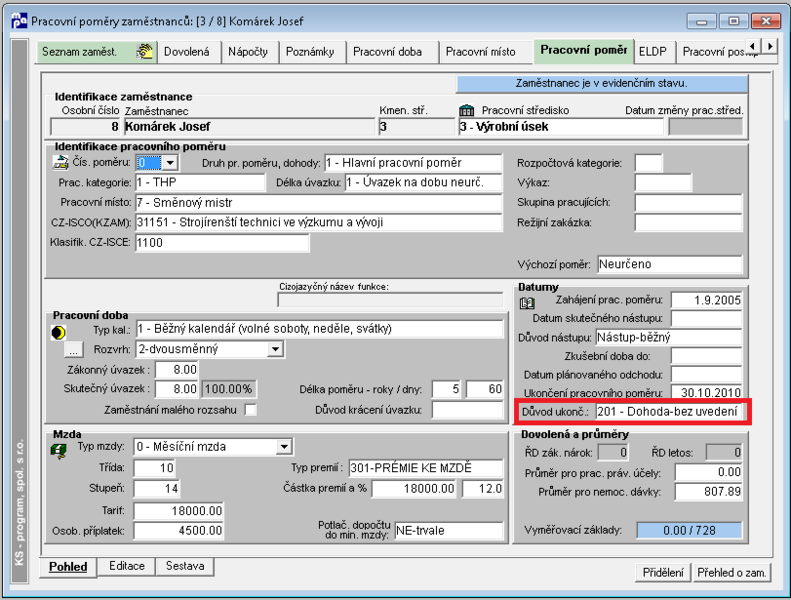Click the ellipsis button next to Rozvrh
The width and height of the screenshot is (791, 600).
pos(73,349)
